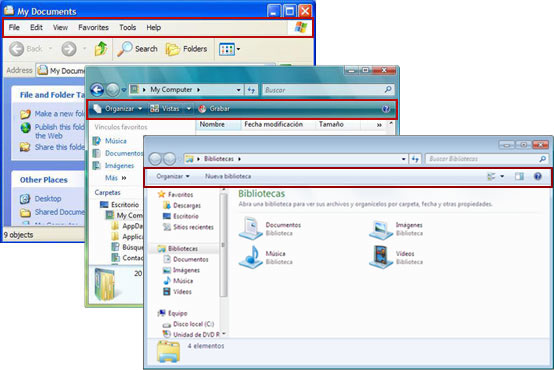Toggle the preview pane in the Bibliotecas window

(x=519, y=176)
